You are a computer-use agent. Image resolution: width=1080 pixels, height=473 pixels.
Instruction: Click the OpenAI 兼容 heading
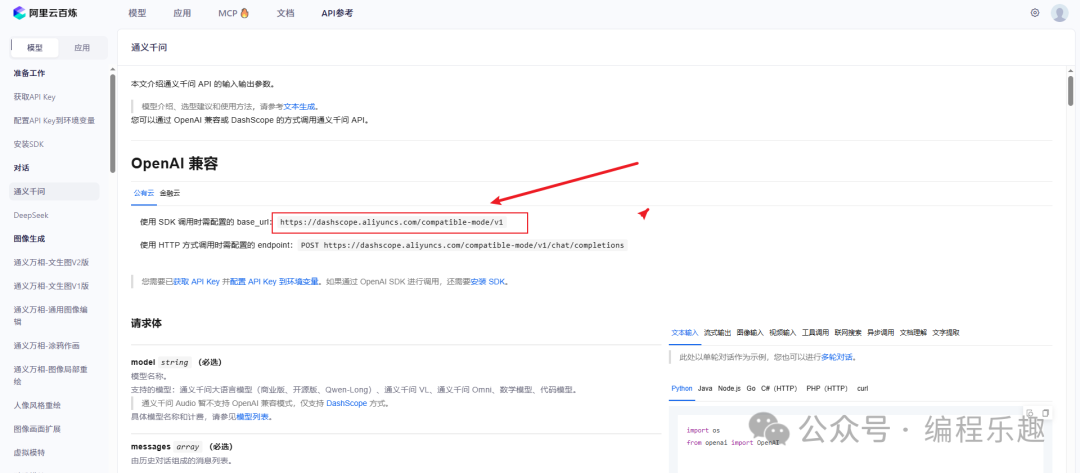(x=175, y=163)
